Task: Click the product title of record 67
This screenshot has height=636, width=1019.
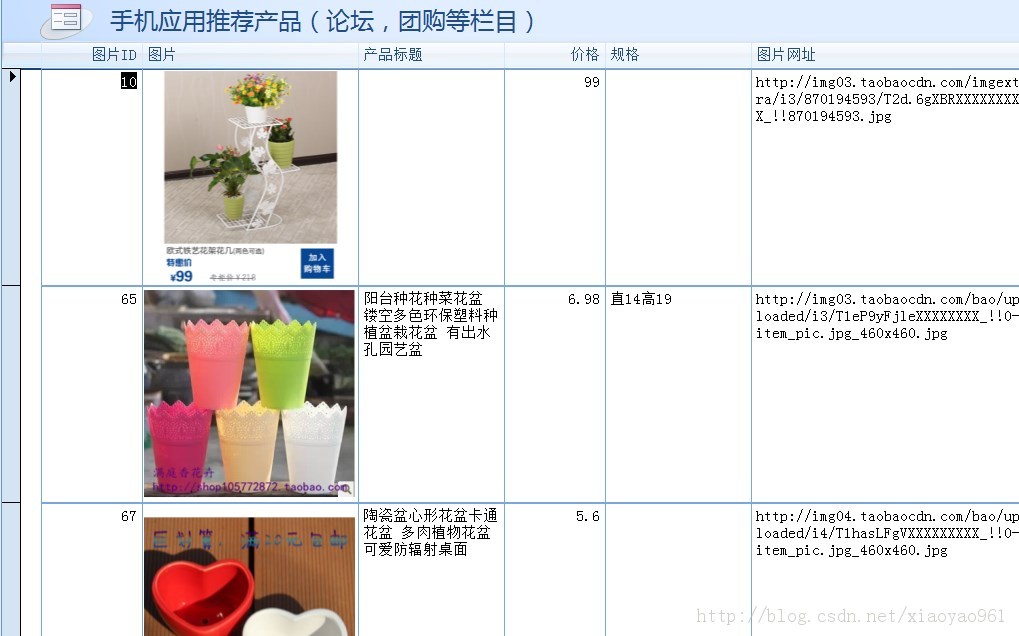Action: [431, 533]
